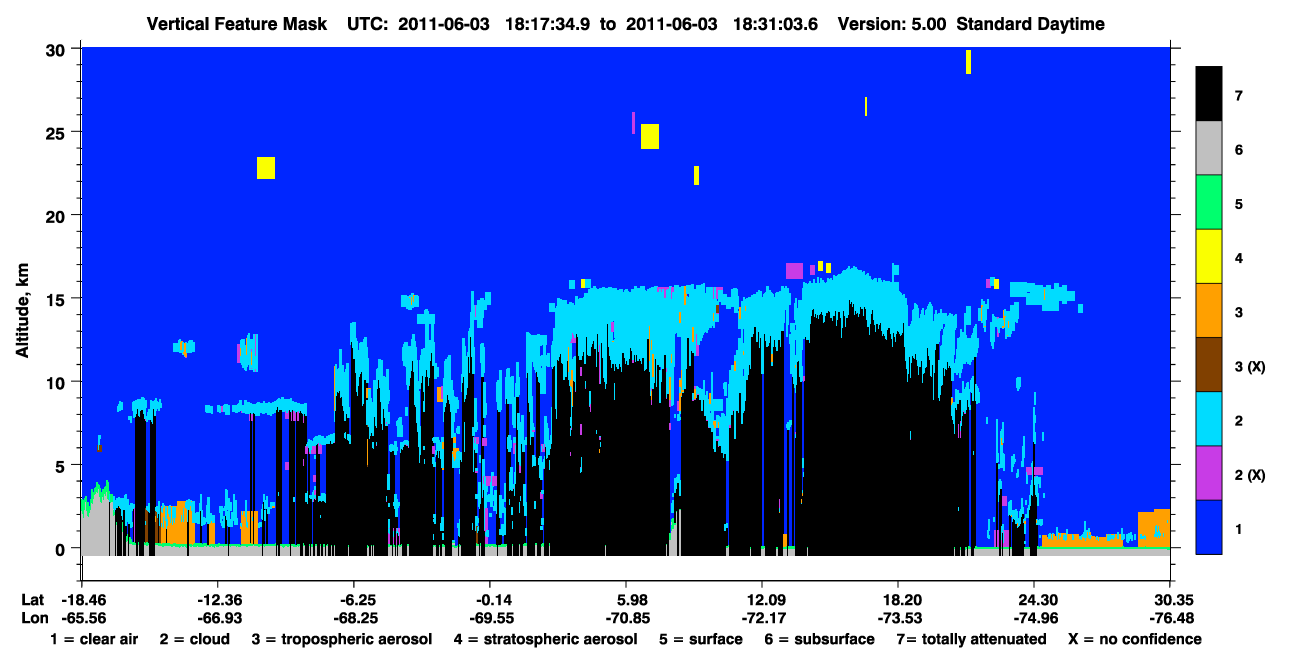1300x667 pixels.
Task: Click 'Version: 5.00' in the title
Action: 893,24
